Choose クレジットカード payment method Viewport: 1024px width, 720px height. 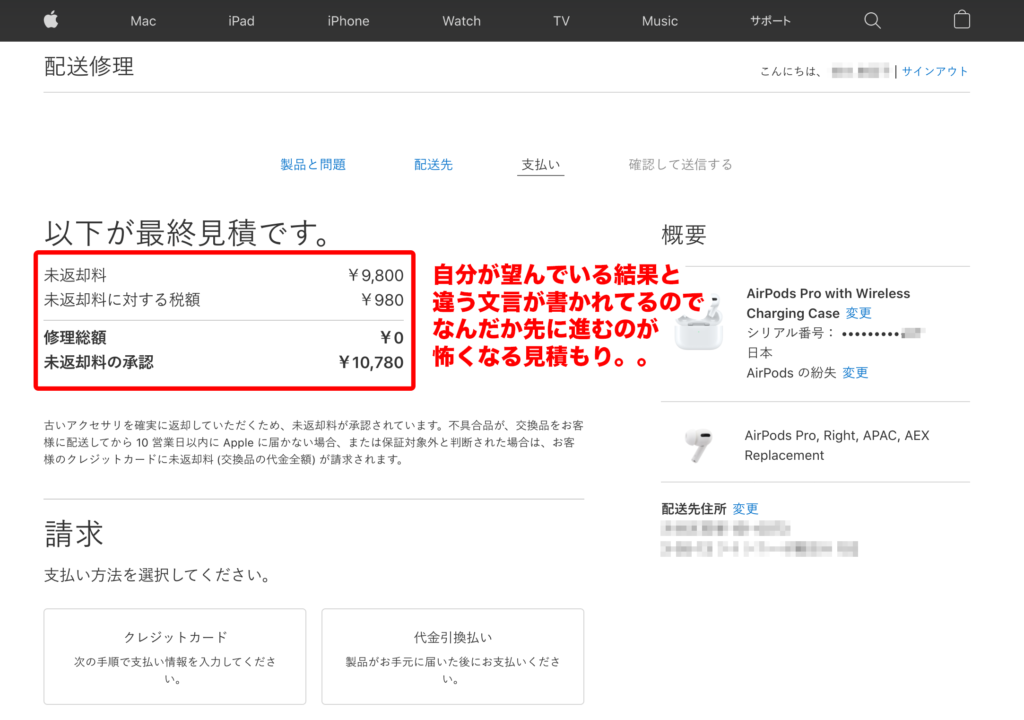[x=175, y=657]
